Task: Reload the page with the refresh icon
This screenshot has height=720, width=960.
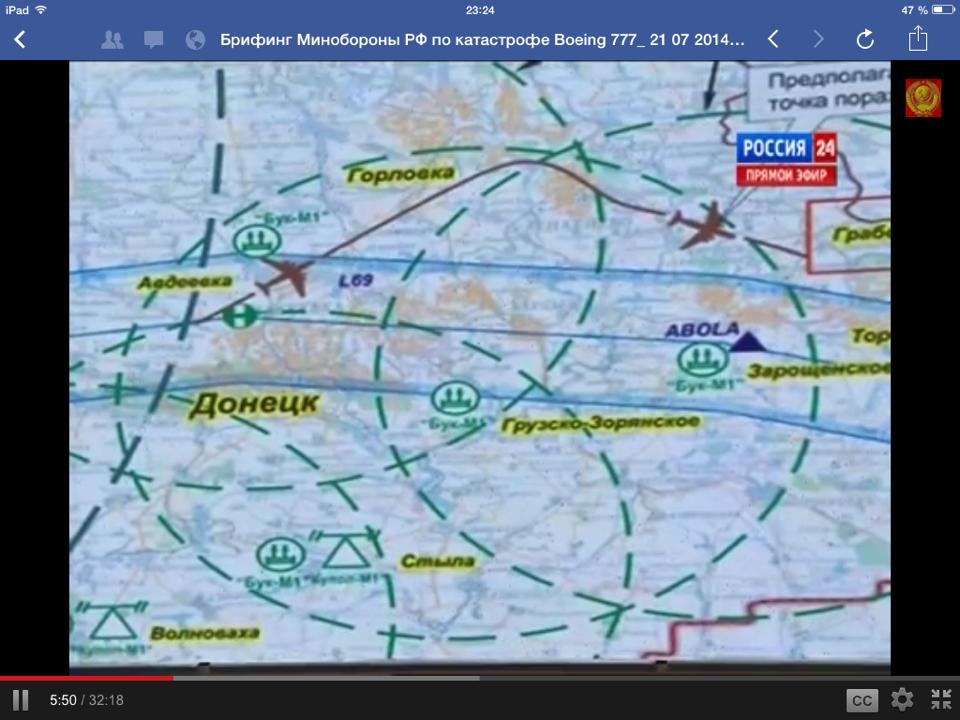Action: pyautogui.click(x=865, y=40)
